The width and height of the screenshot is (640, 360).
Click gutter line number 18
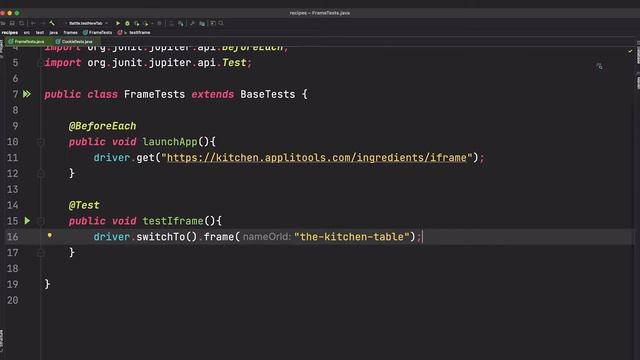13,269
